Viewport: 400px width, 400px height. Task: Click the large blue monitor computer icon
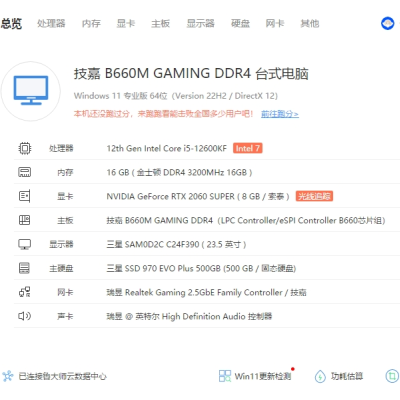31,90
